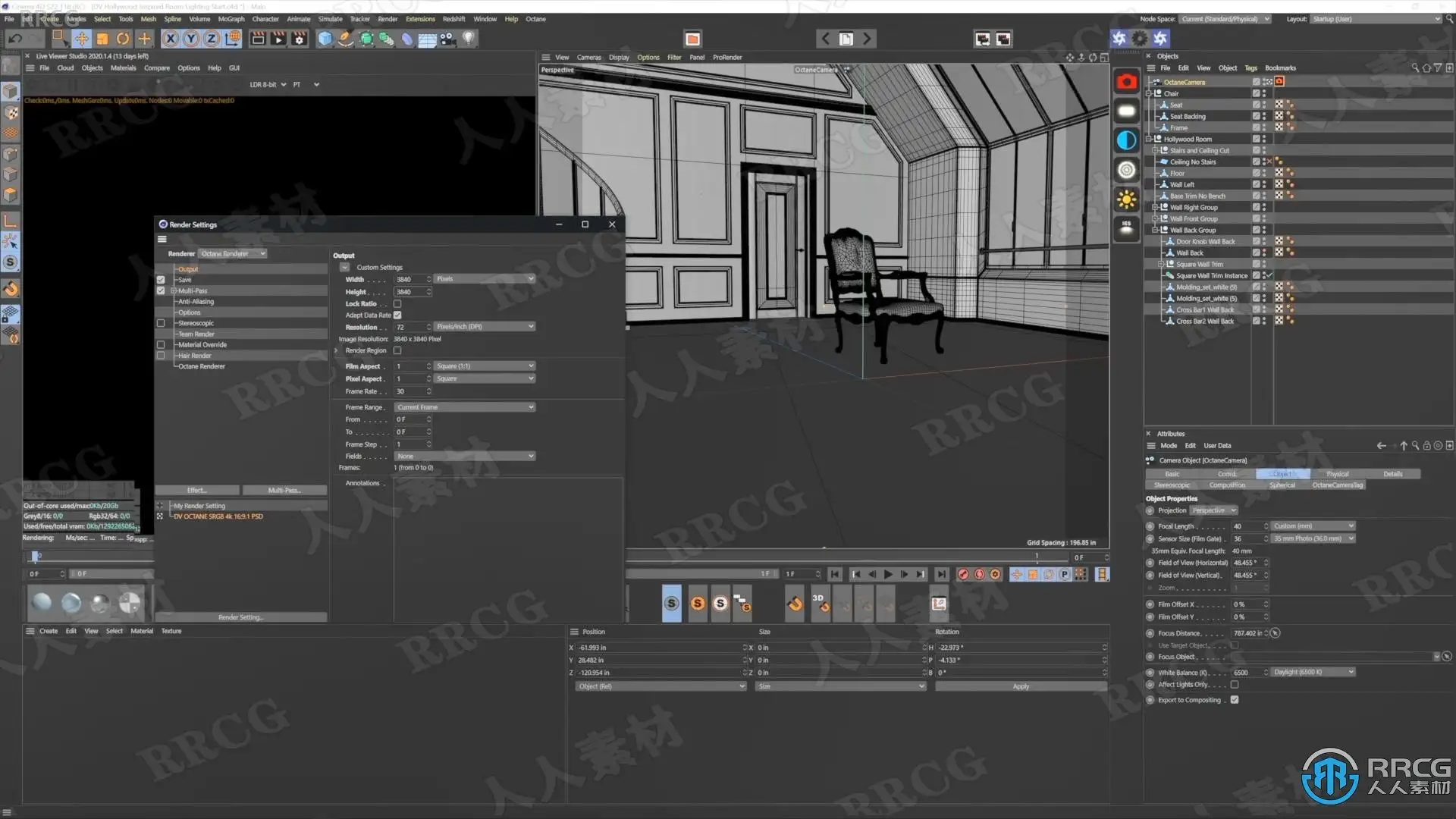This screenshot has width=1456, height=819.
Task: Click the Apply button in coordinates panel
Action: coord(1021,686)
